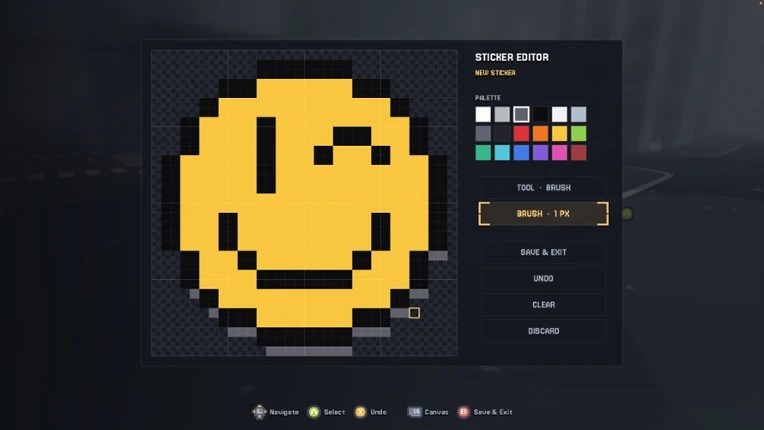Pick the white palette swatch

tap(483, 114)
